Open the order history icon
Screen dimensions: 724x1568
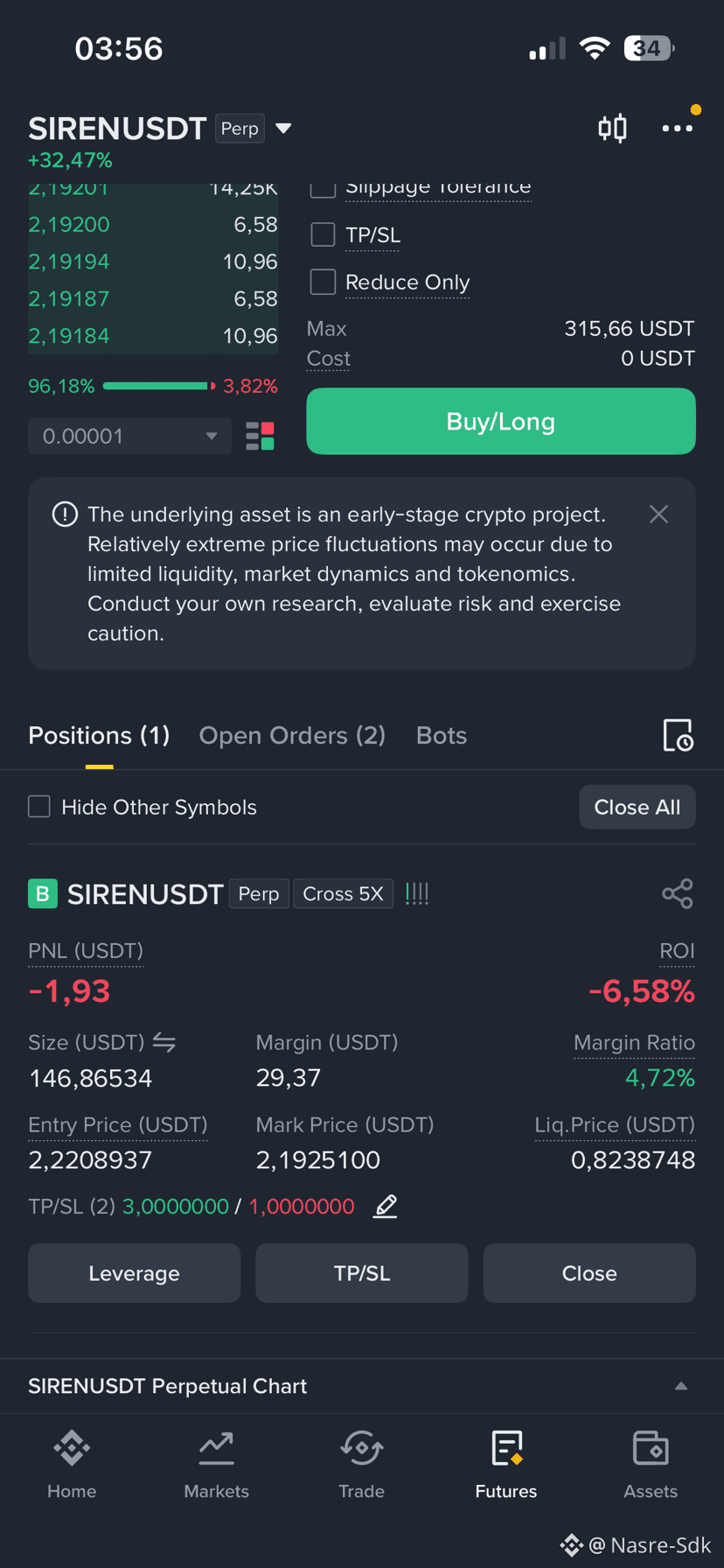(x=678, y=735)
